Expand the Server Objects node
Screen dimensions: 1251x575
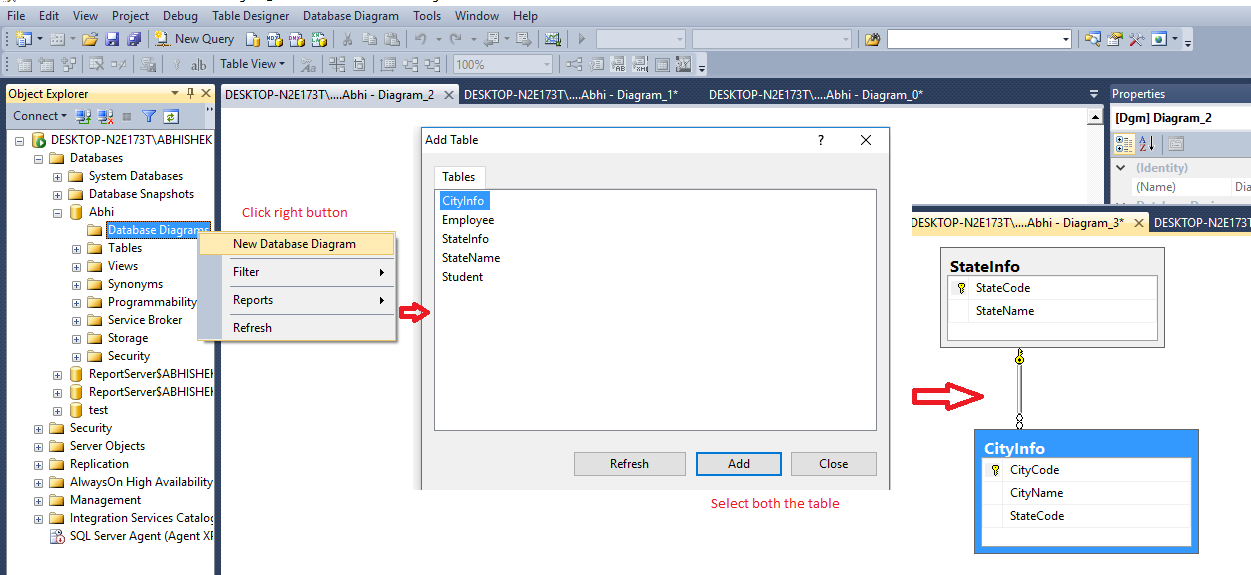[39, 446]
